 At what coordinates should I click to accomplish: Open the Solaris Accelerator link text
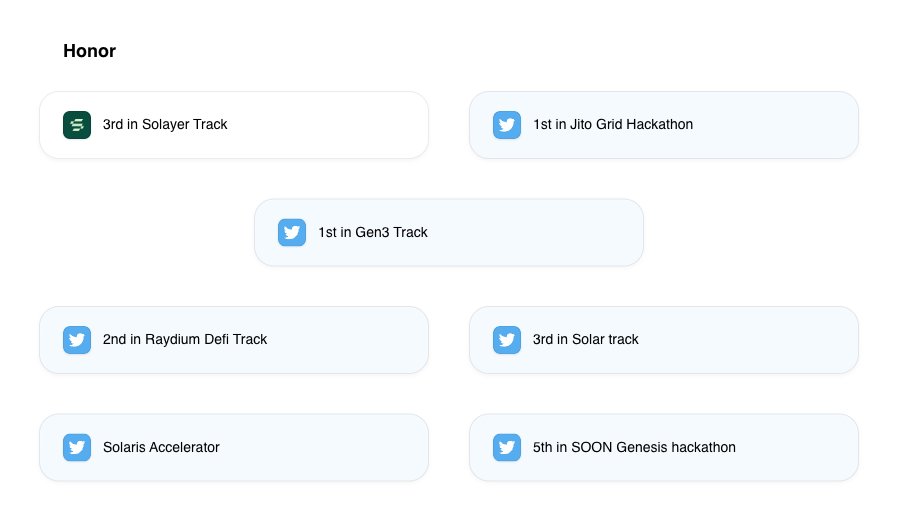coord(161,447)
